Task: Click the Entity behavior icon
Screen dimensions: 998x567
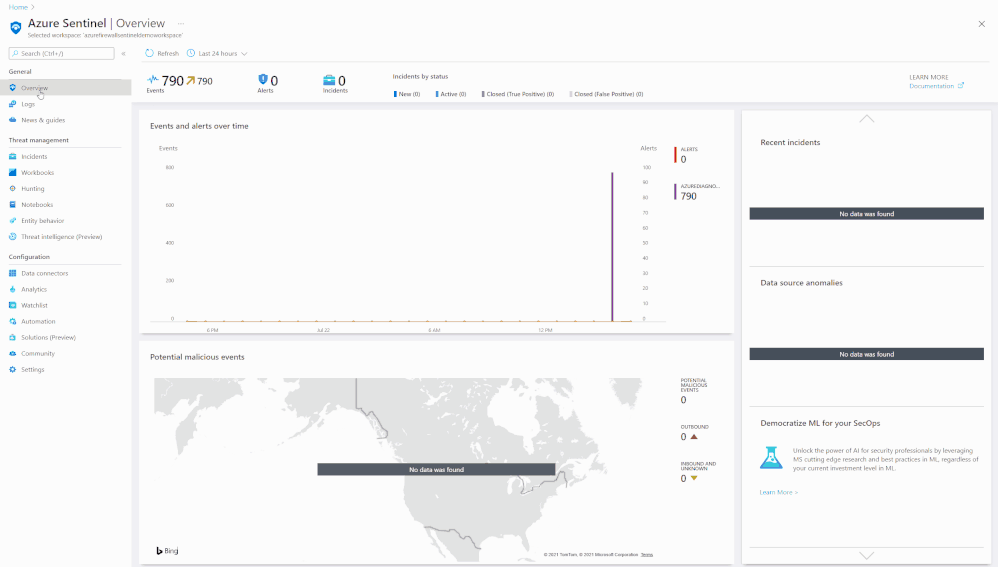Action: point(13,220)
